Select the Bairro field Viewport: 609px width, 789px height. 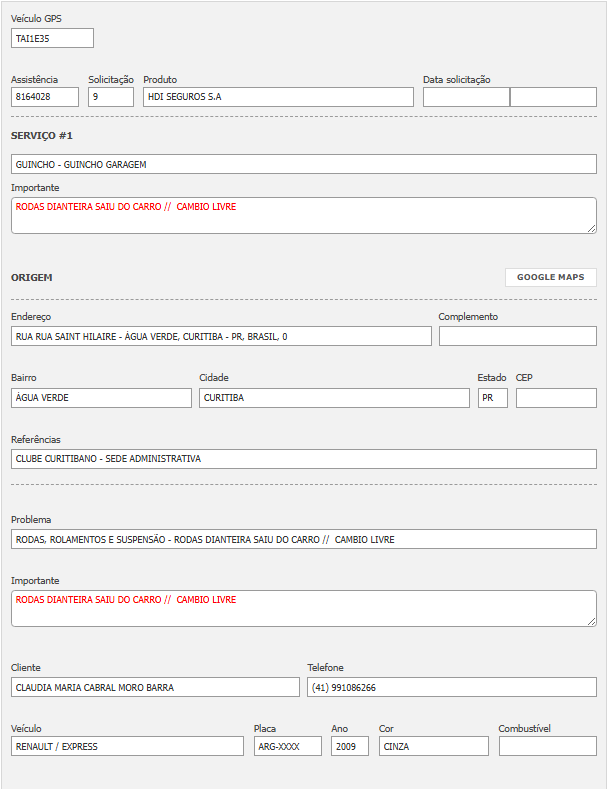click(101, 398)
